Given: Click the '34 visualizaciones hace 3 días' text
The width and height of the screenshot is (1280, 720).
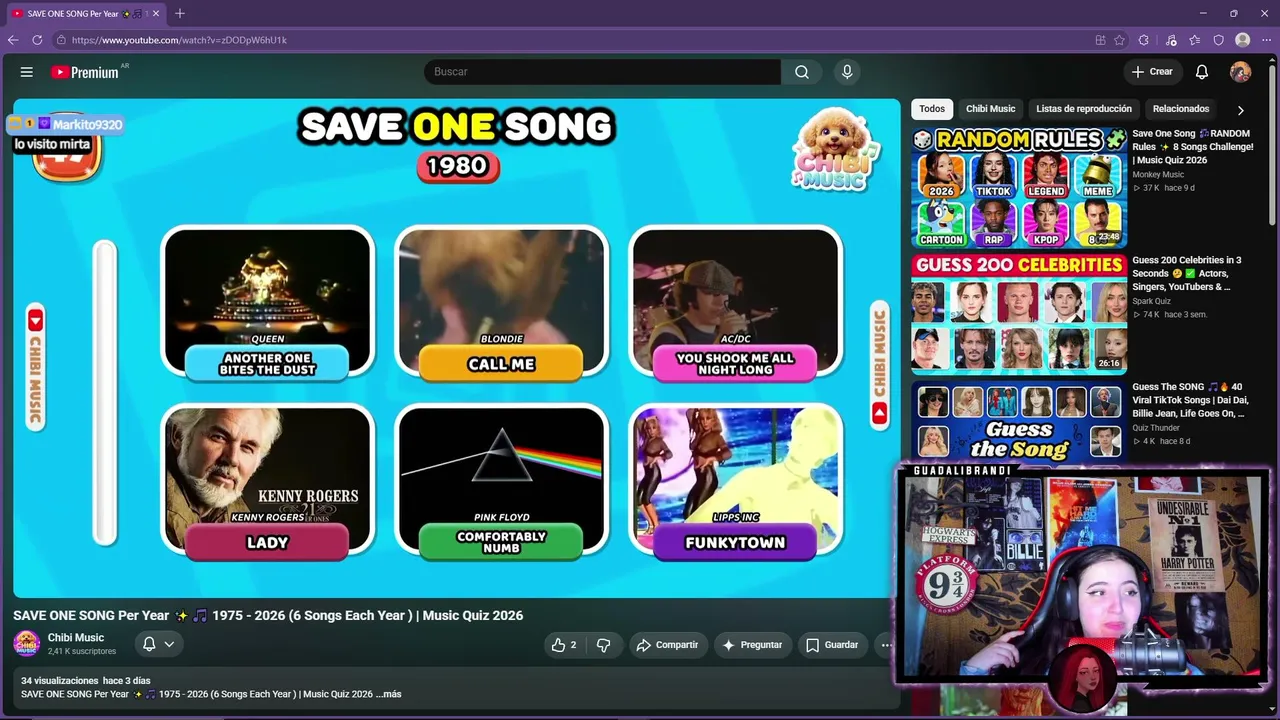Looking at the screenshot, I should [x=86, y=681].
